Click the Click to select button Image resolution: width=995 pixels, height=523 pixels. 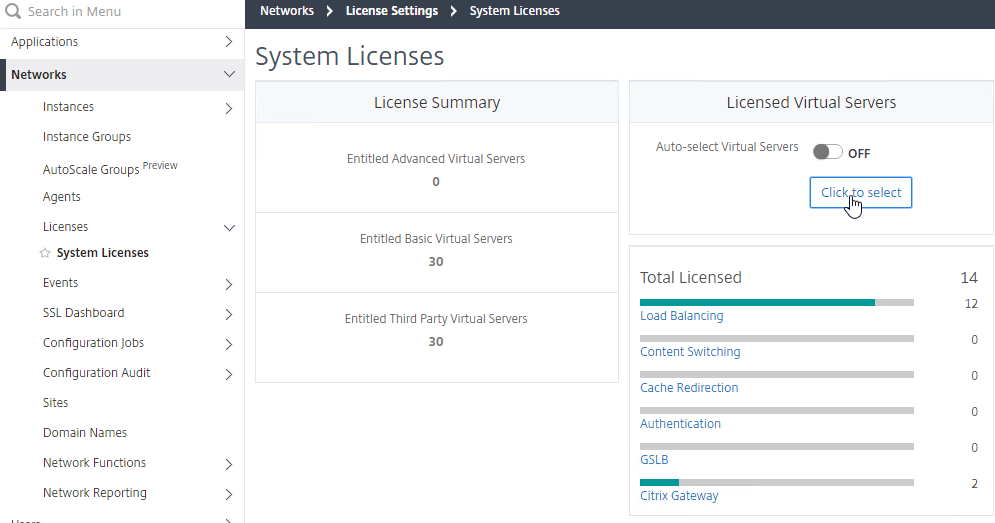[860, 192]
